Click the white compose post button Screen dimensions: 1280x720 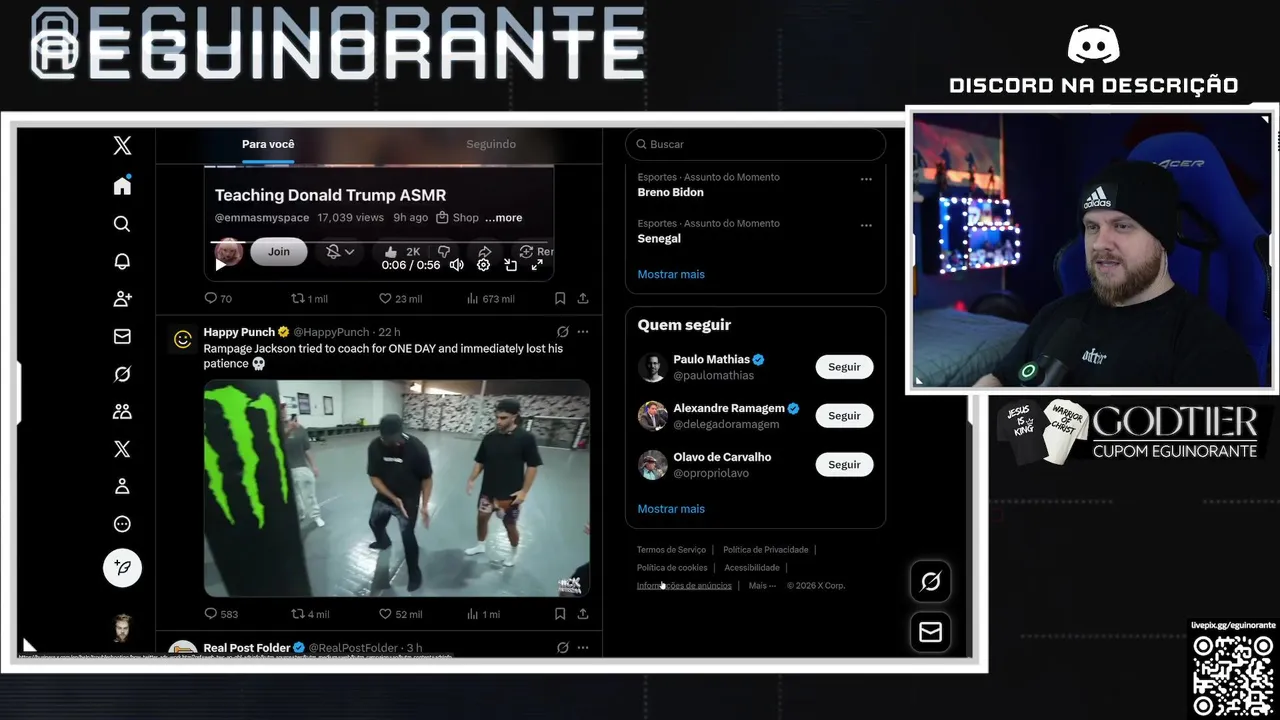(122, 568)
